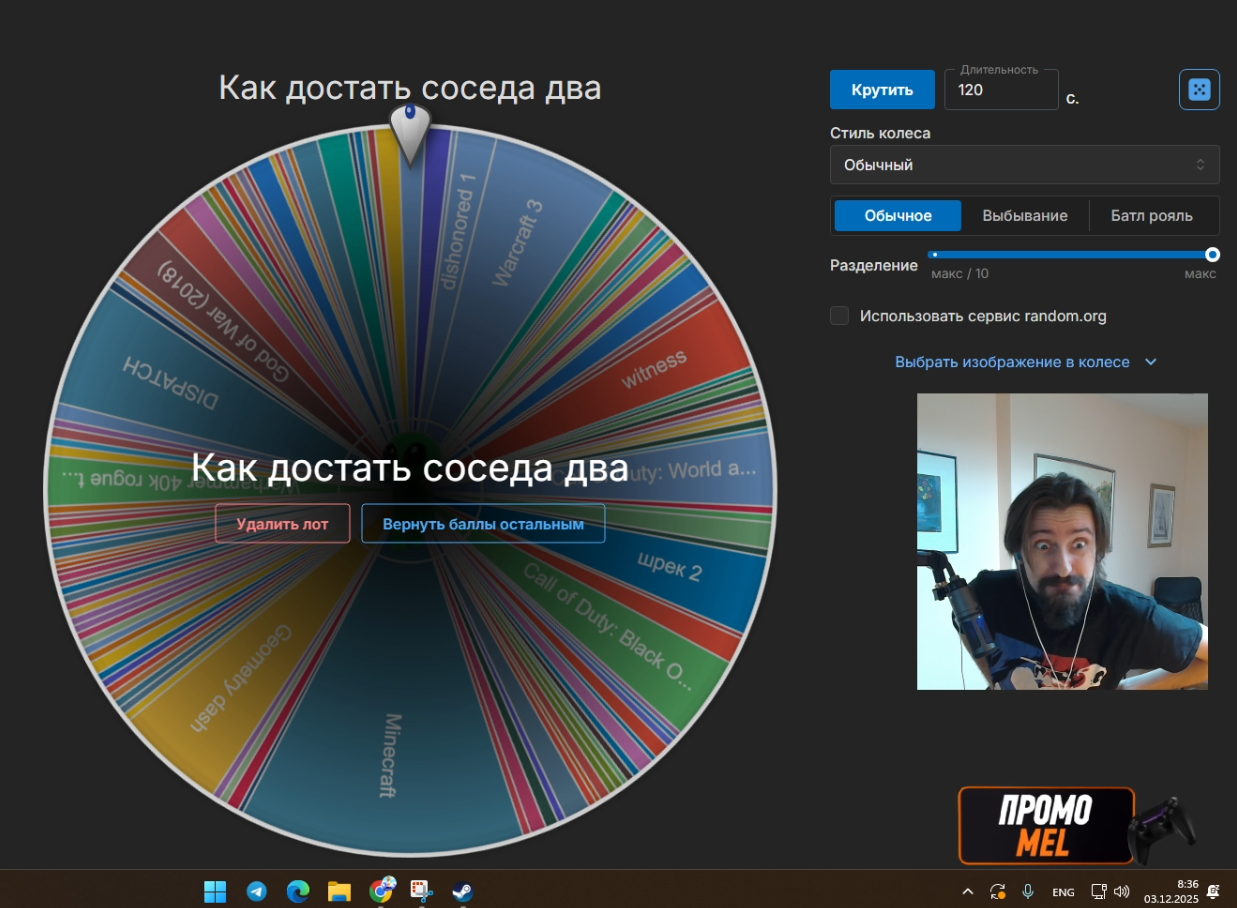The height and width of the screenshot is (908, 1237).
Task: Click the volume speaker tray icon
Action: (1121, 891)
